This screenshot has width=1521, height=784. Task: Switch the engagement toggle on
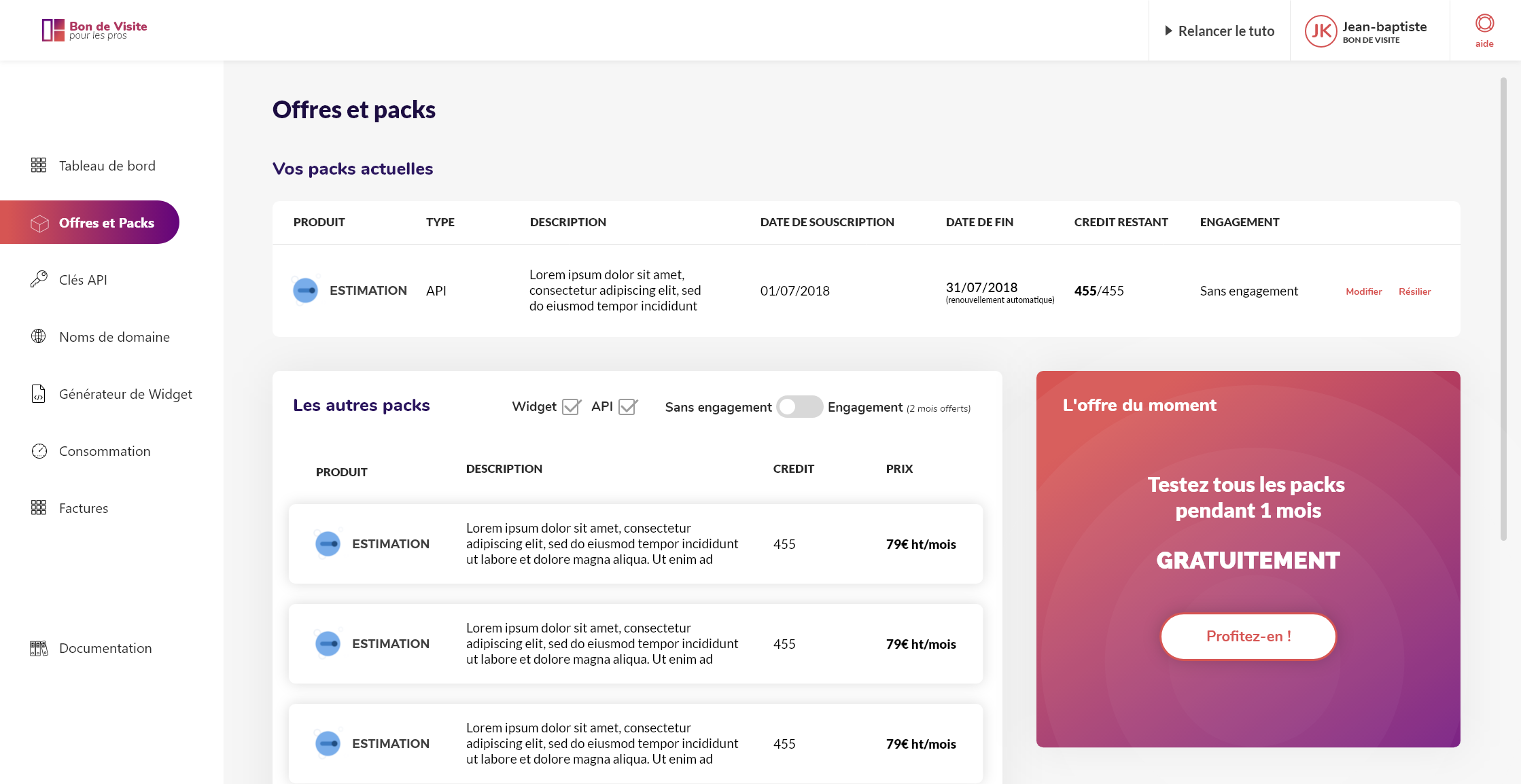pyautogui.click(x=799, y=407)
